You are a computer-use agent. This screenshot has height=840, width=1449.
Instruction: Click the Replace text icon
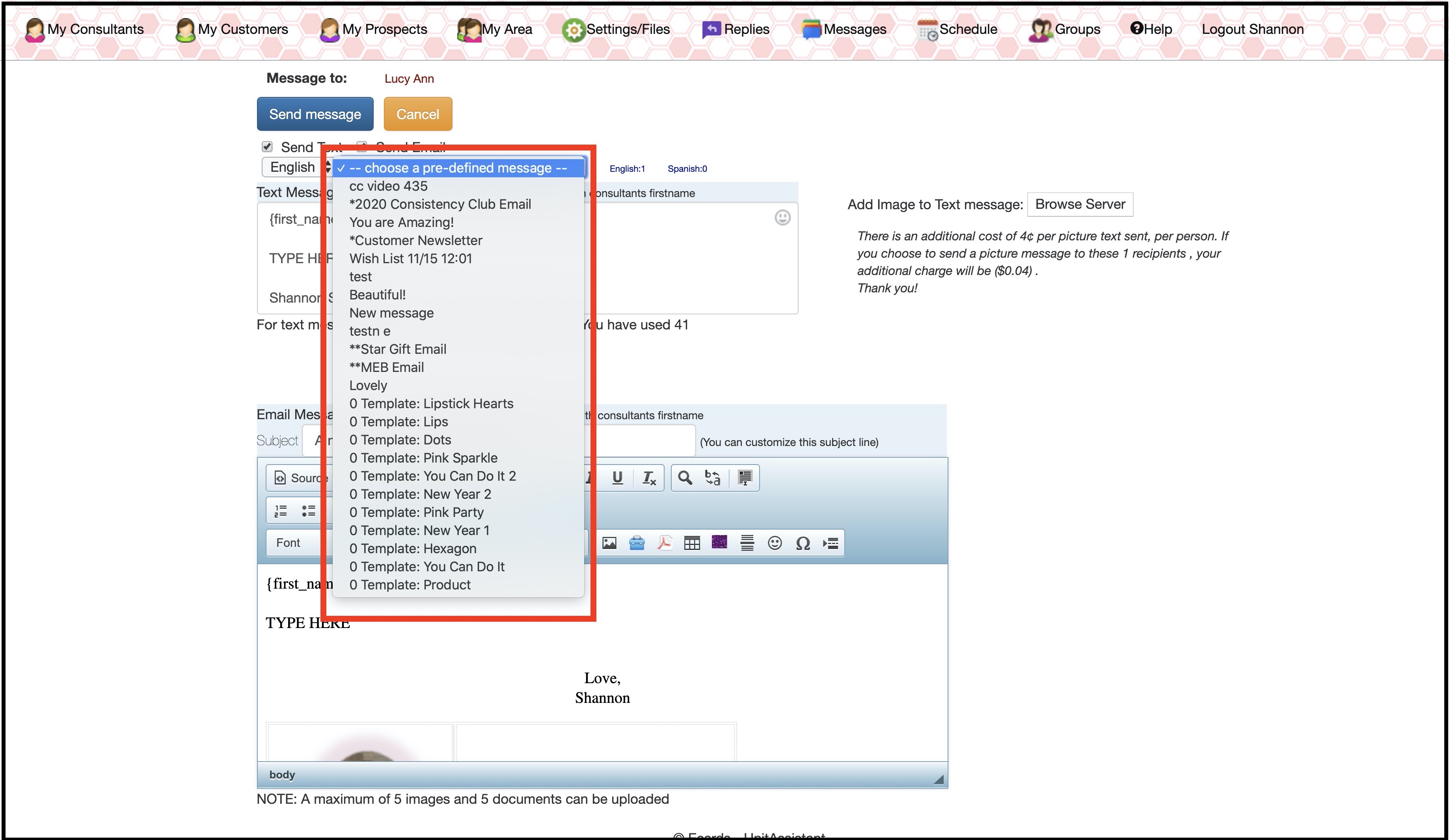pos(712,478)
